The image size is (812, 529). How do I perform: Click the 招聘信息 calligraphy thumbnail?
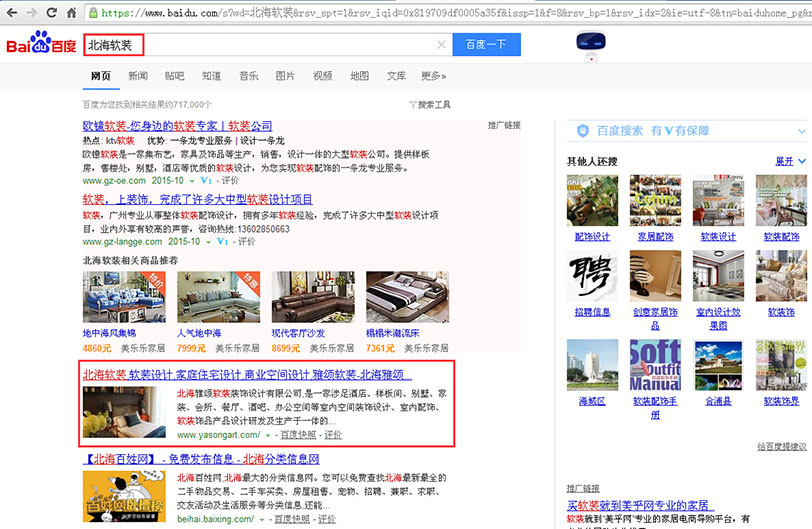point(592,276)
